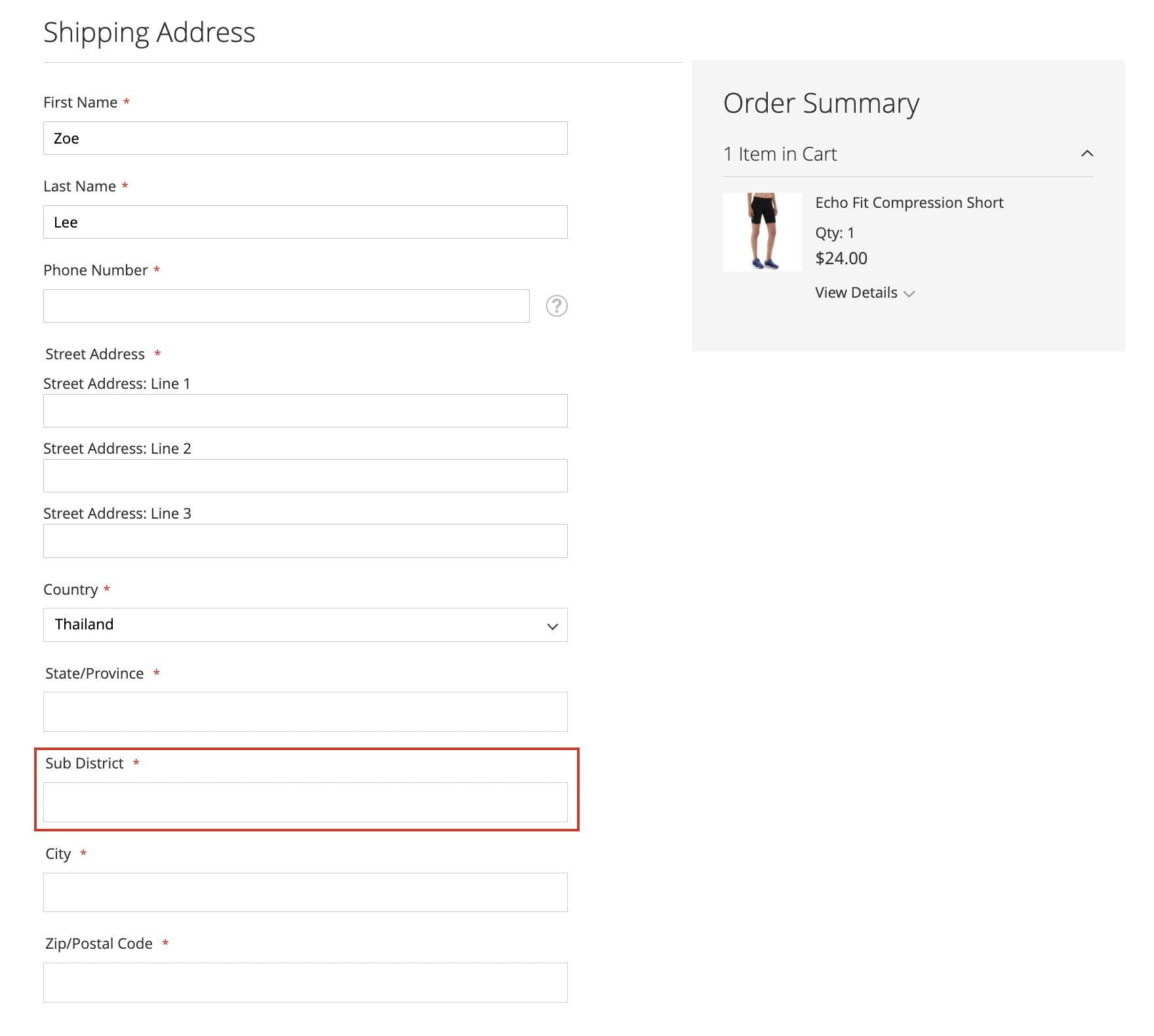
Task: Click the Shipping Address heading
Action: (149, 31)
